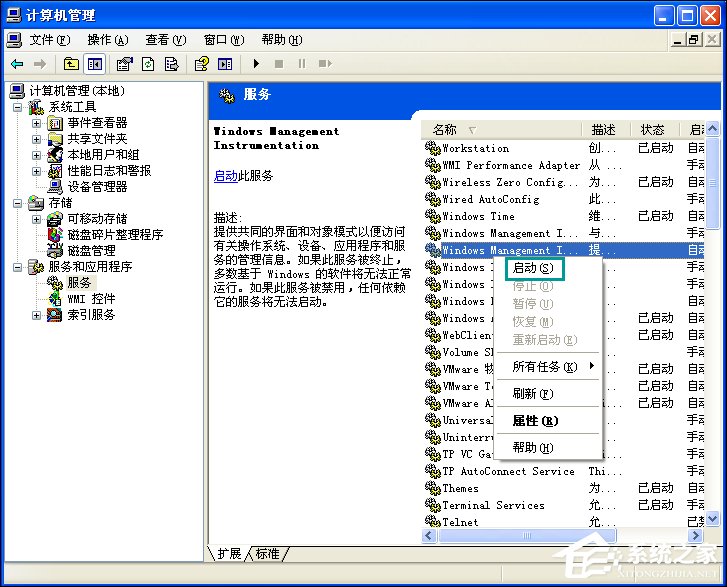Click the horizontal scrollbar left arrow

click(428, 536)
